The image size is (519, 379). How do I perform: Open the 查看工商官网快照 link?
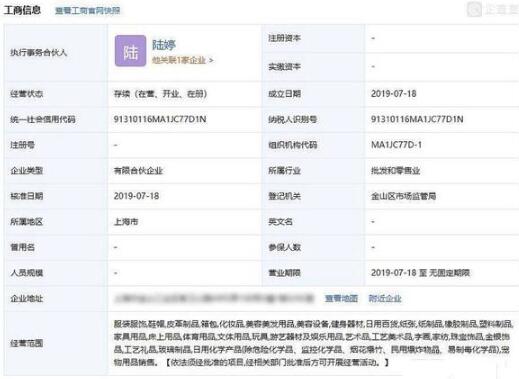point(88,11)
